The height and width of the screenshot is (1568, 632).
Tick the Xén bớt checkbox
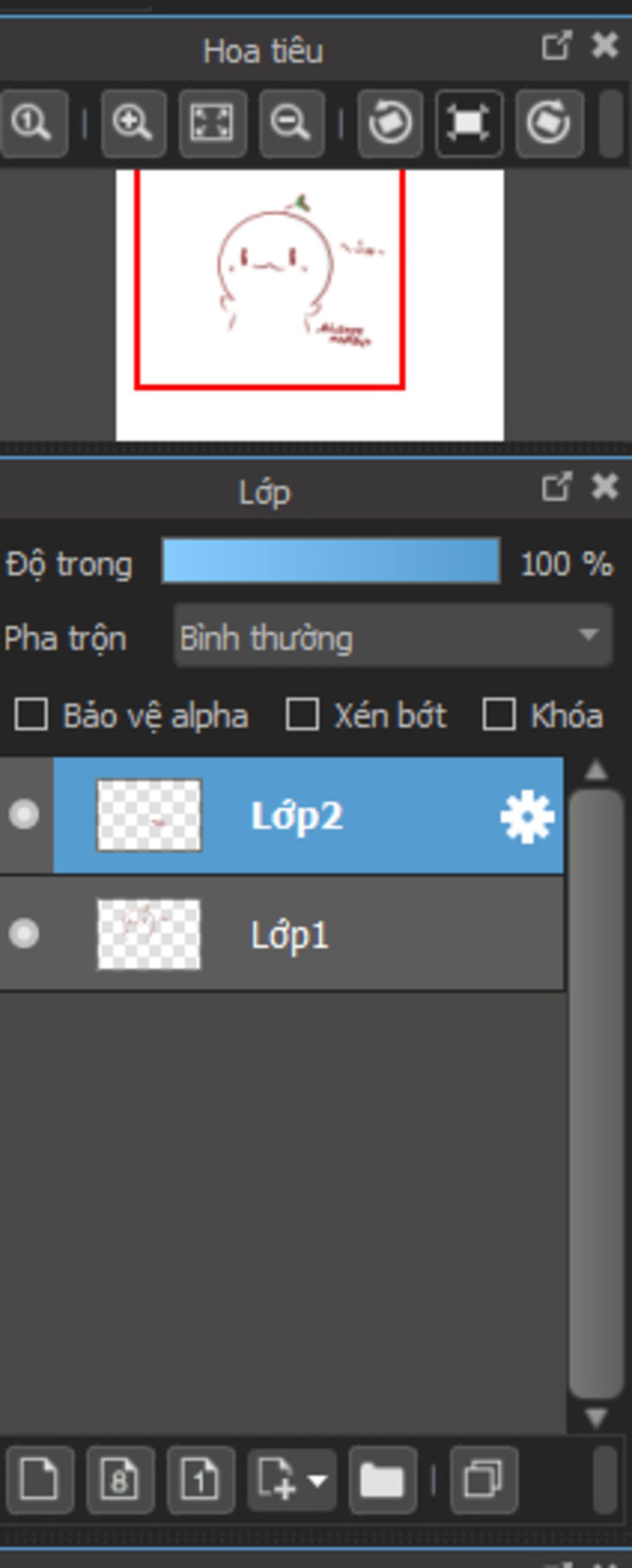(x=302, y=715)
